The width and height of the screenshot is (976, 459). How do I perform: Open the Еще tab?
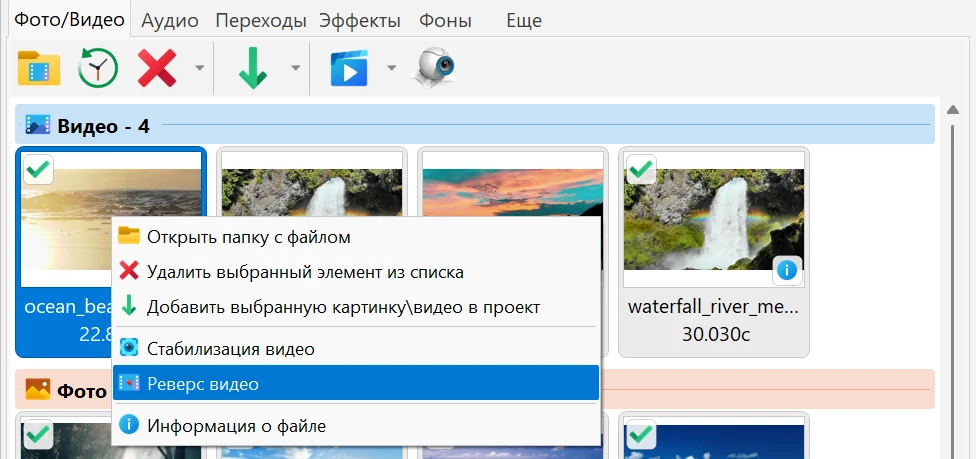pyautogui.click(x=524, y=21)
